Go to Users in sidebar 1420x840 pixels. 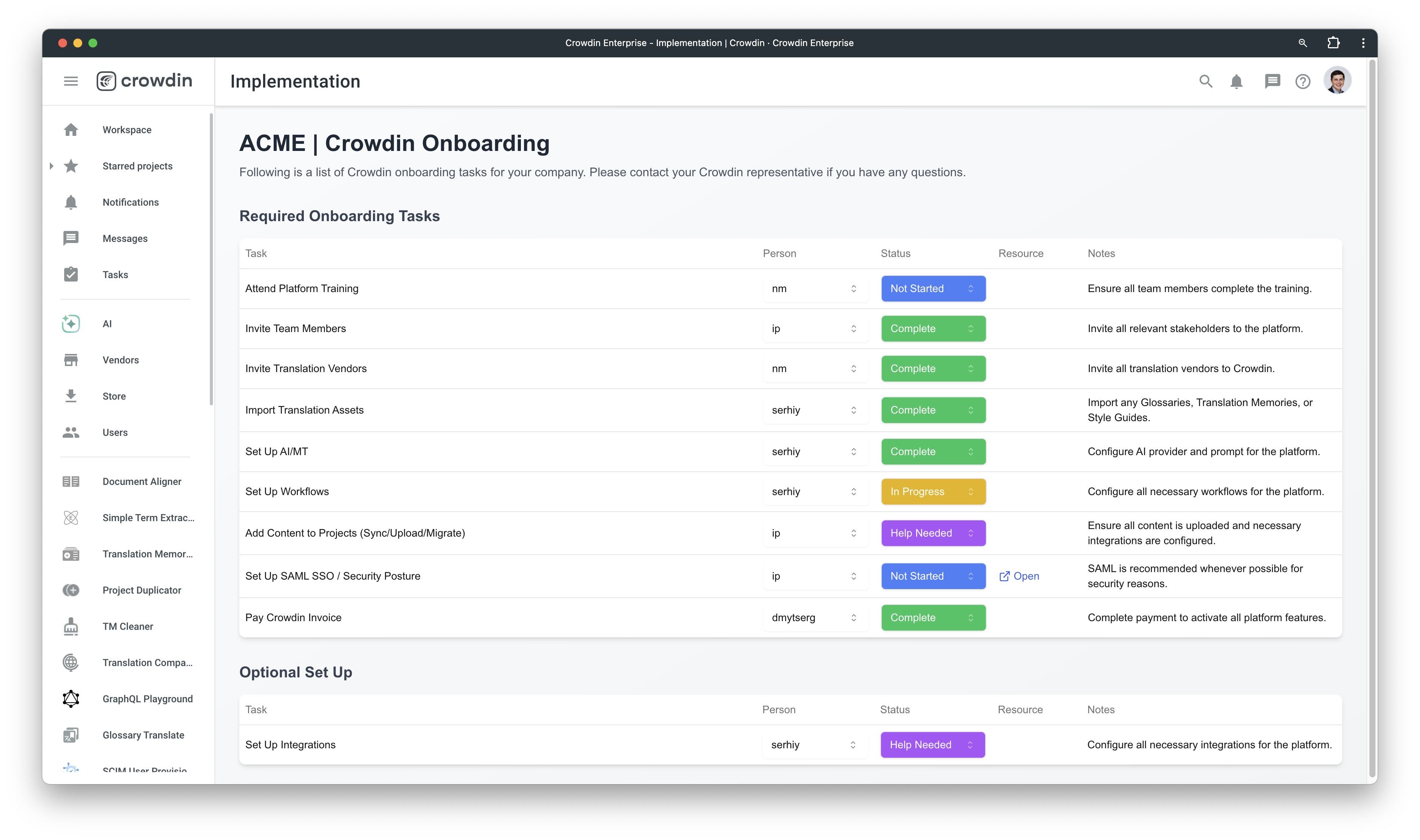115,432
